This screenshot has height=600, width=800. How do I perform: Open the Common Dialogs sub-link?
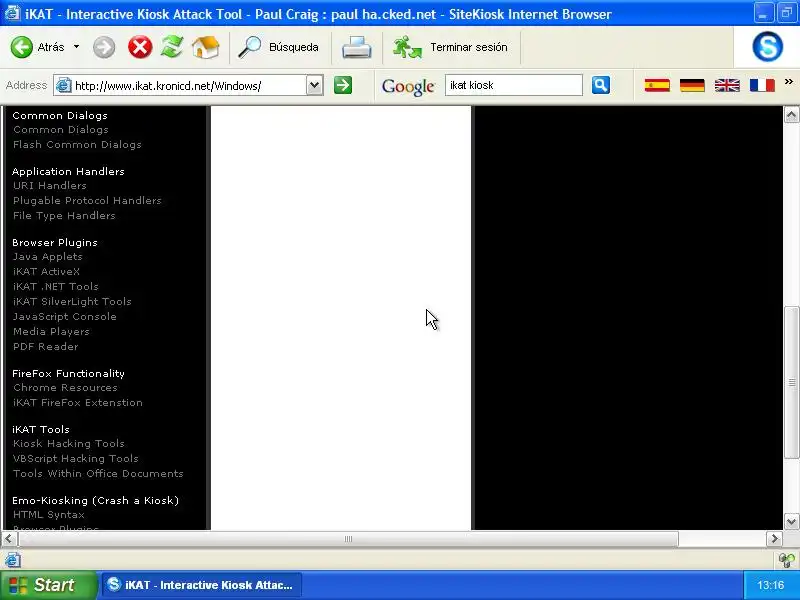(61, 130)
